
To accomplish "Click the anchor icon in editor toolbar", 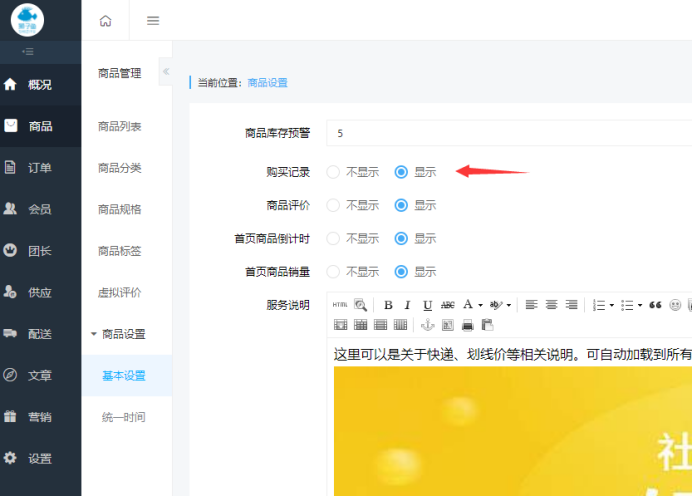I will [x=427, y=325].
